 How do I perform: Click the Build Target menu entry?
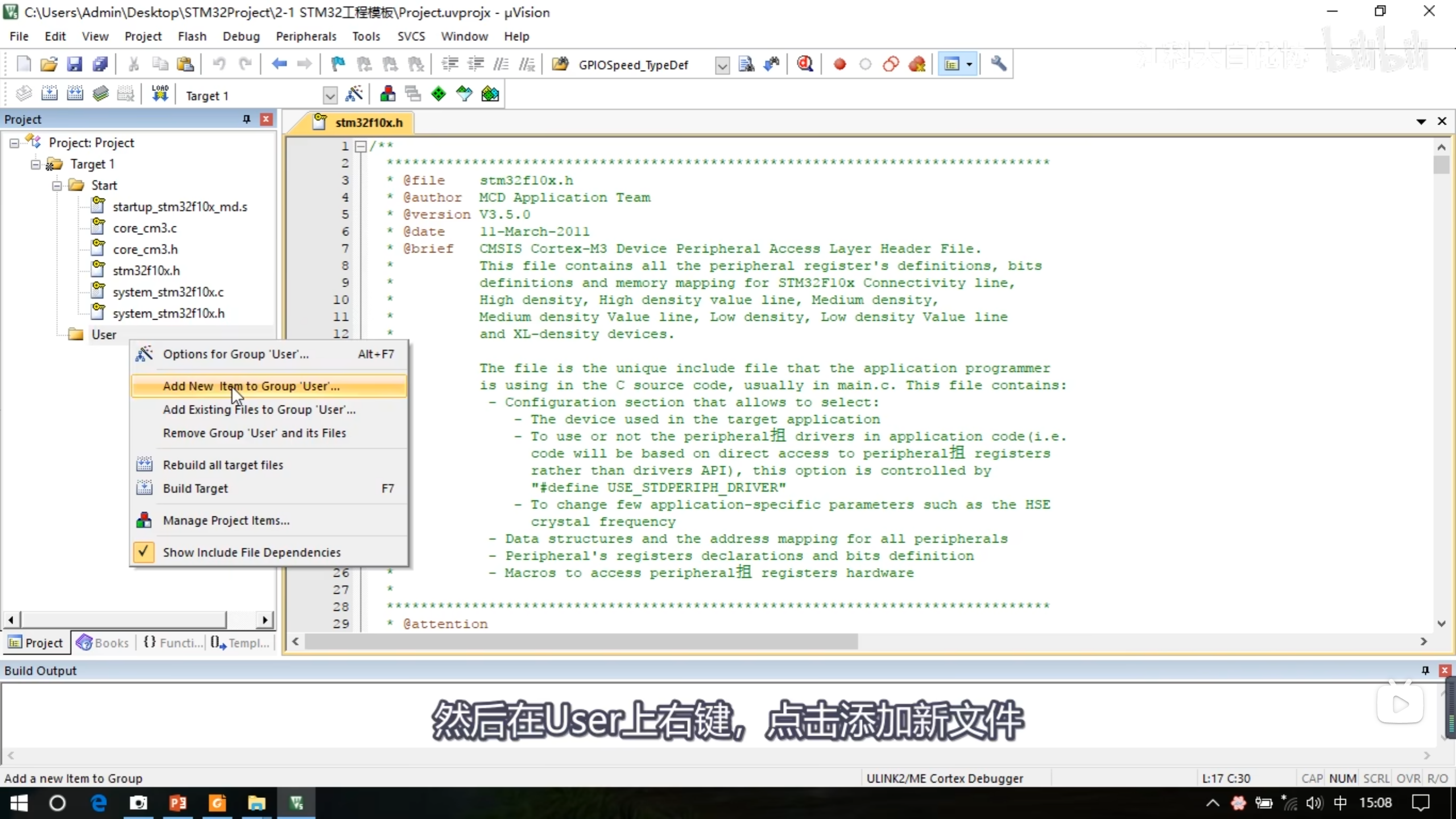point(195,488)
